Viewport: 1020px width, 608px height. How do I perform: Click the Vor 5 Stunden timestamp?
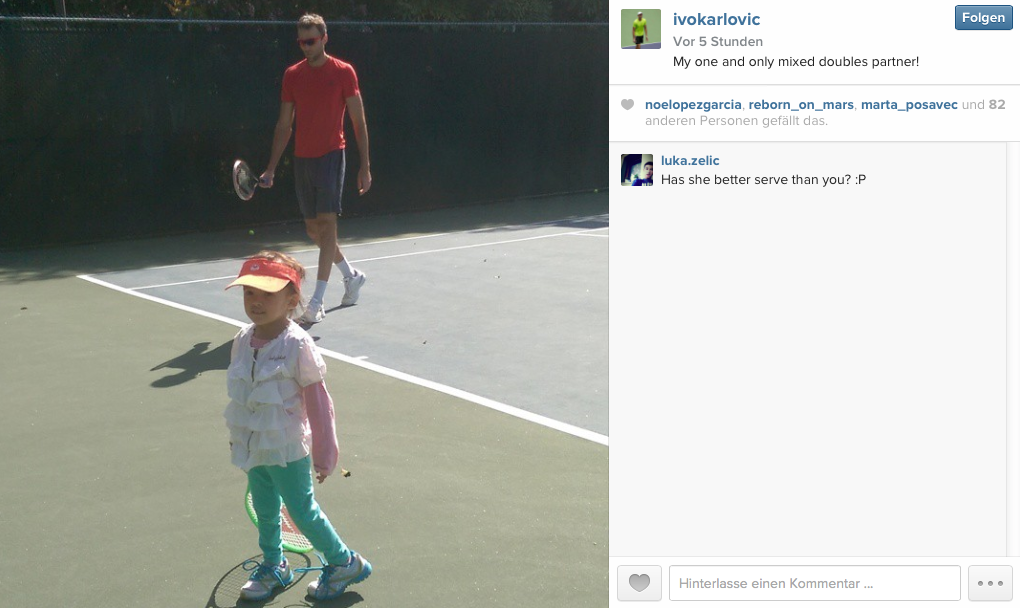pyautogui.click(x=718, y=42)
